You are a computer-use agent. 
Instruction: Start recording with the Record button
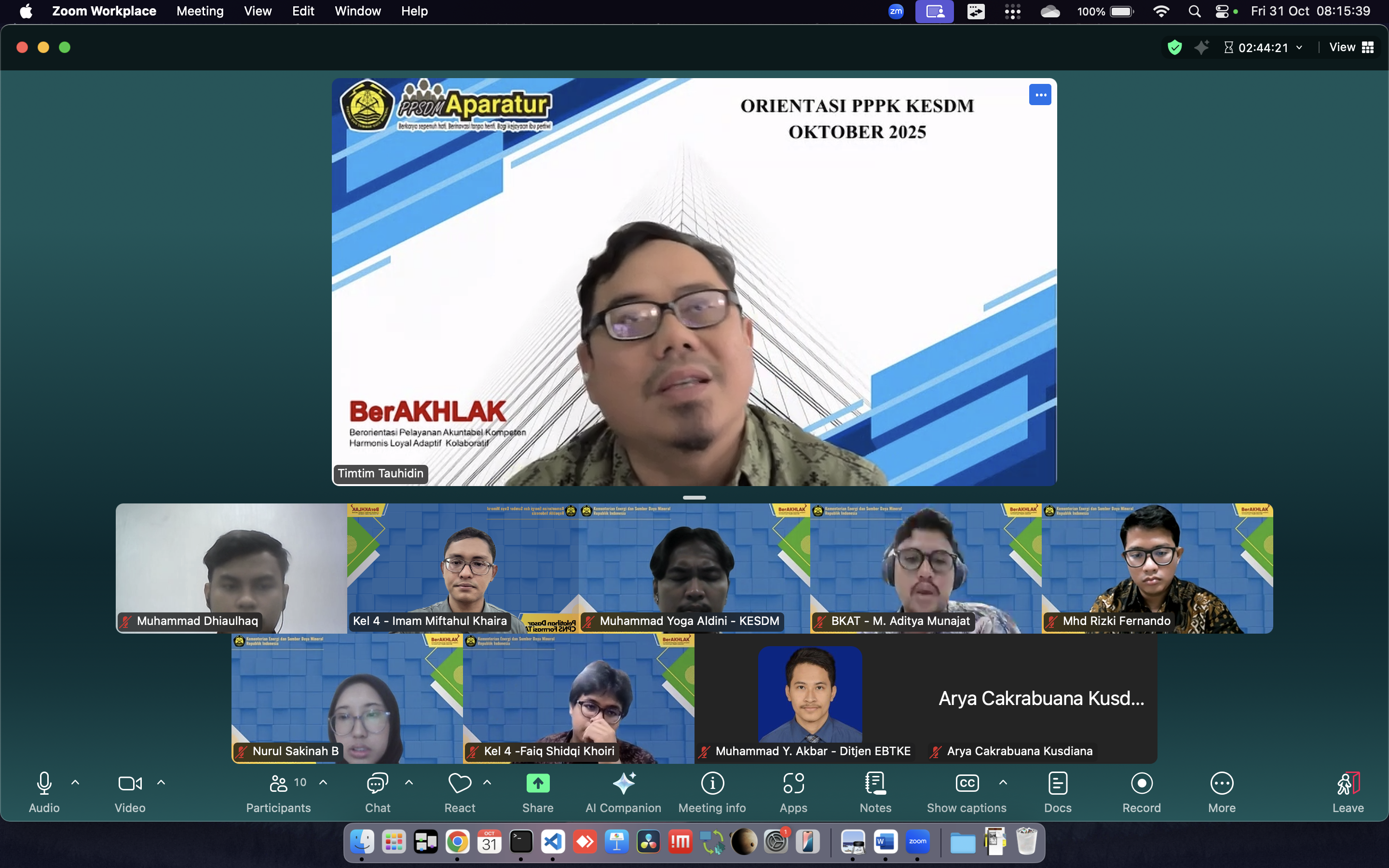pyautogui.click(x=1141, y=784)
